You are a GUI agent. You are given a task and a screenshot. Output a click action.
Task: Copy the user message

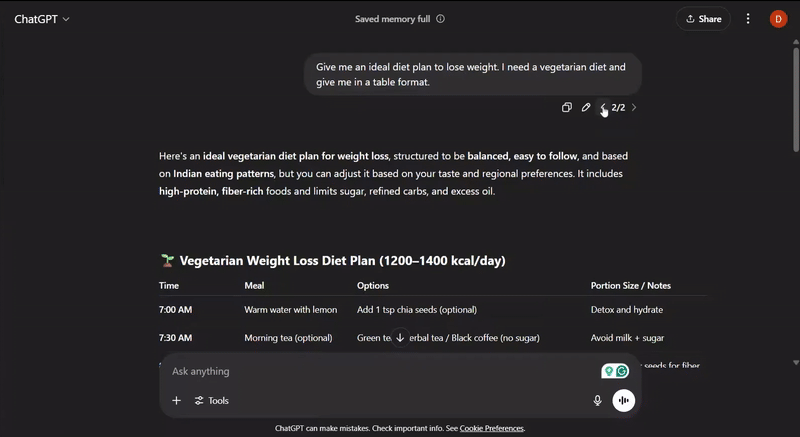567,107
